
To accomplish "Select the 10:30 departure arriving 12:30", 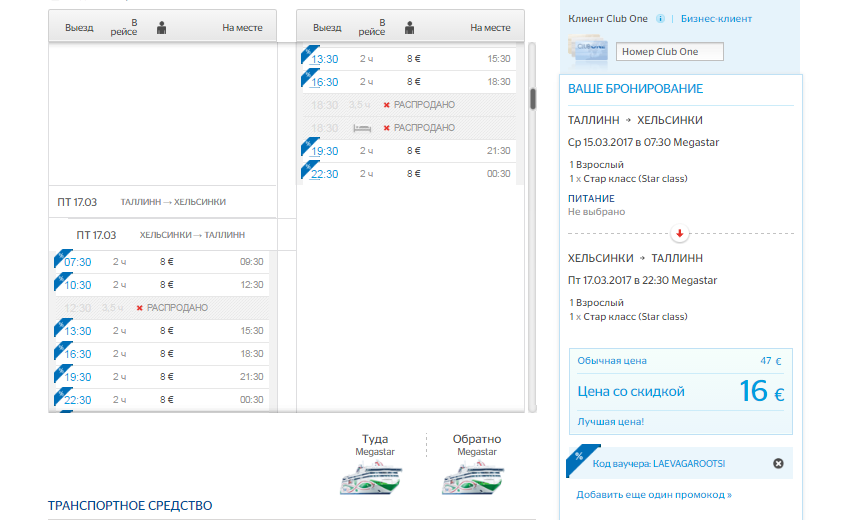I will coord(78,285).
